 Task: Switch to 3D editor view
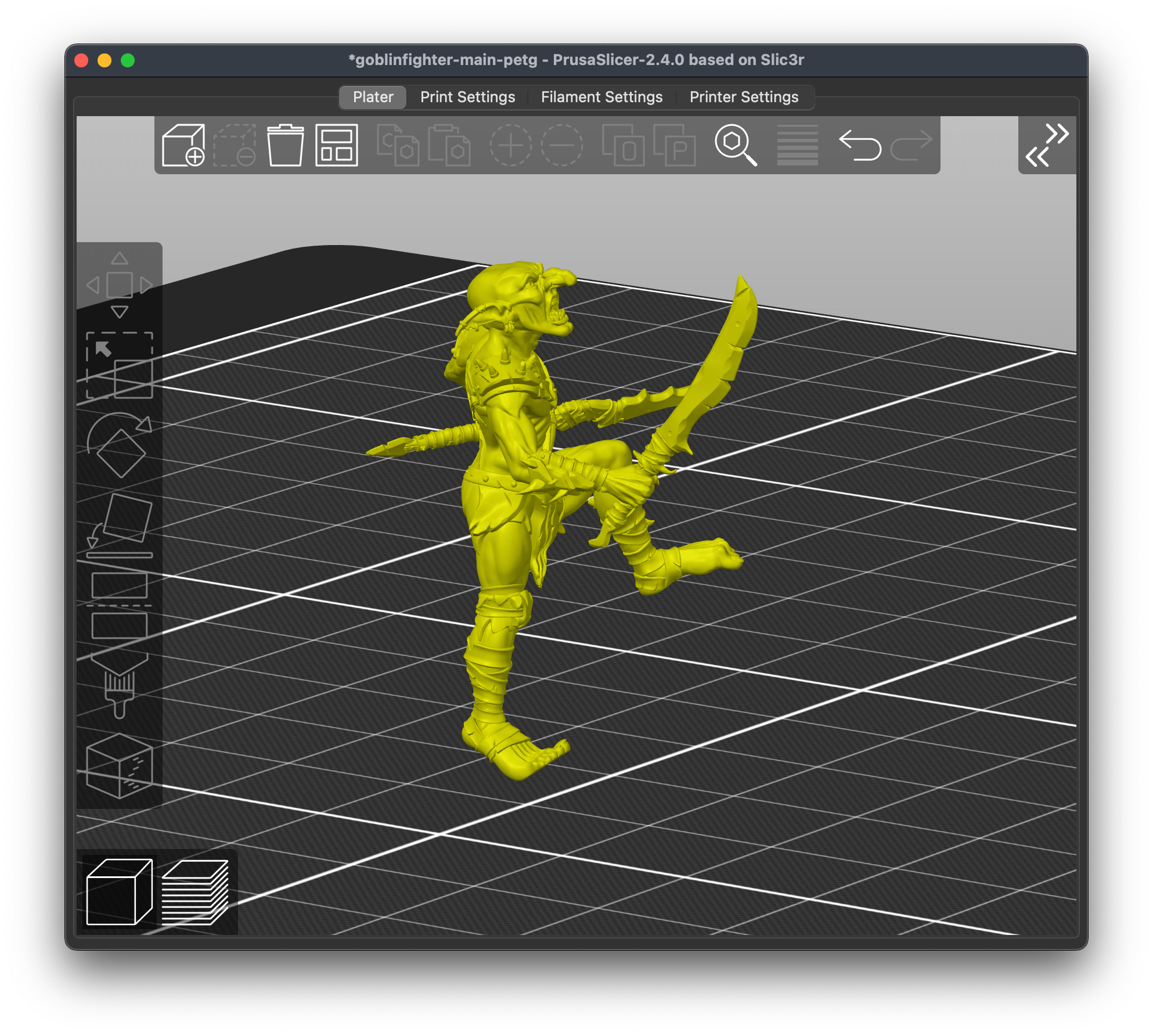click(x=119, y=891)
